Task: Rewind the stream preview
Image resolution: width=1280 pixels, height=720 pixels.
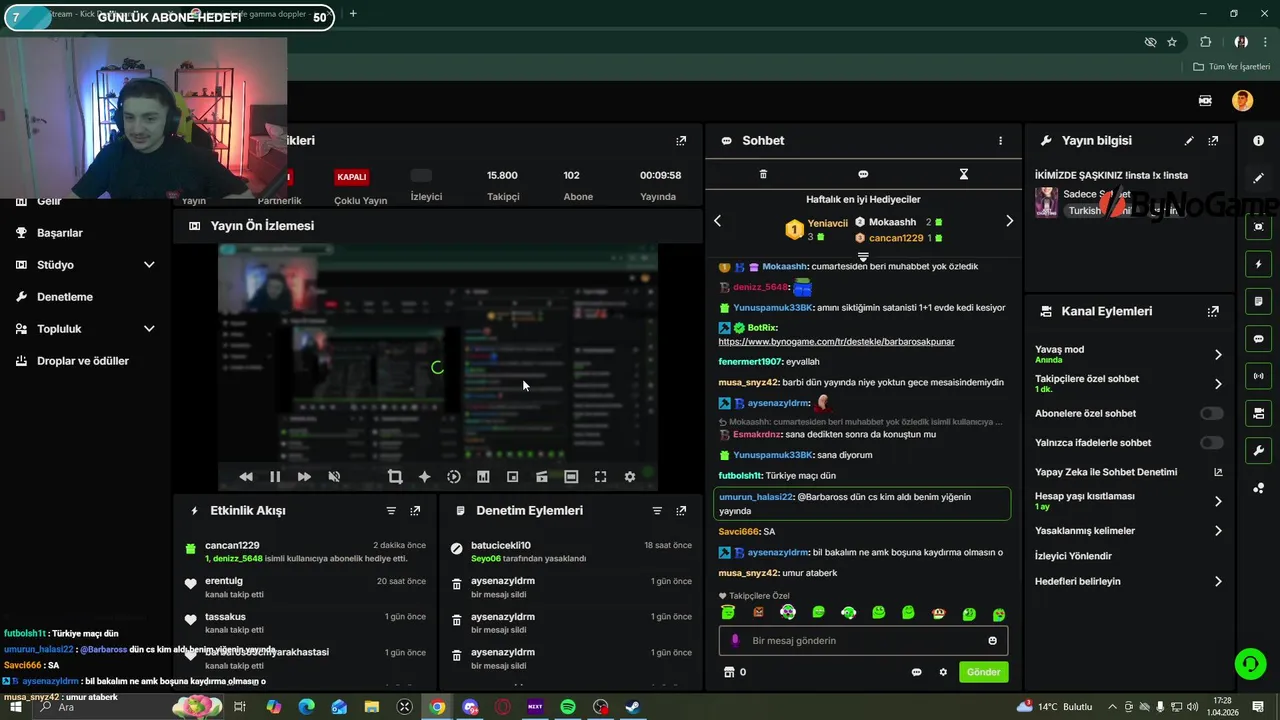Action: 246,477
